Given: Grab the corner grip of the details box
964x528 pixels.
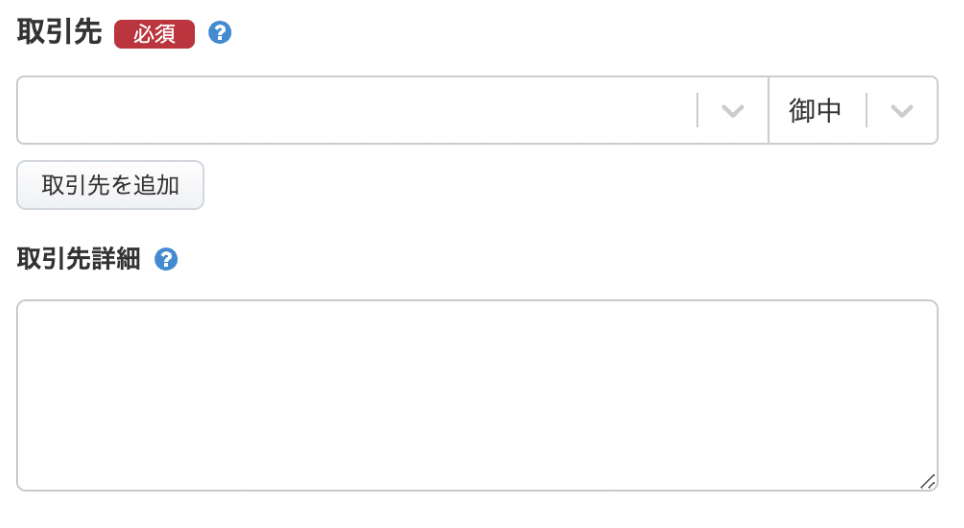Looking at the screenshot, I should 928,481.
